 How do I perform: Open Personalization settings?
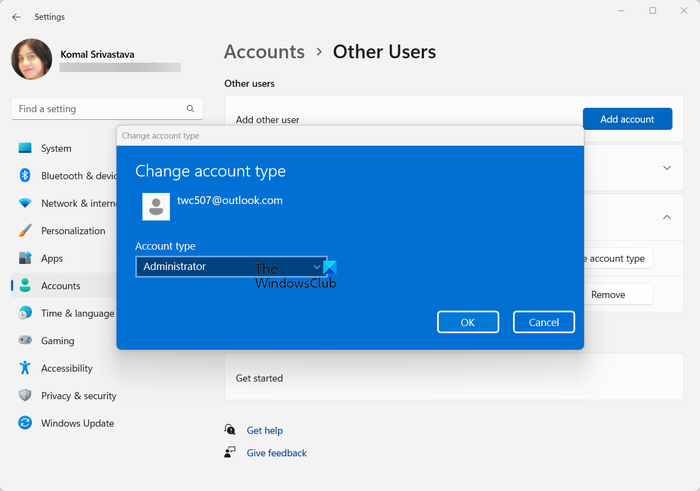(65, 231)
